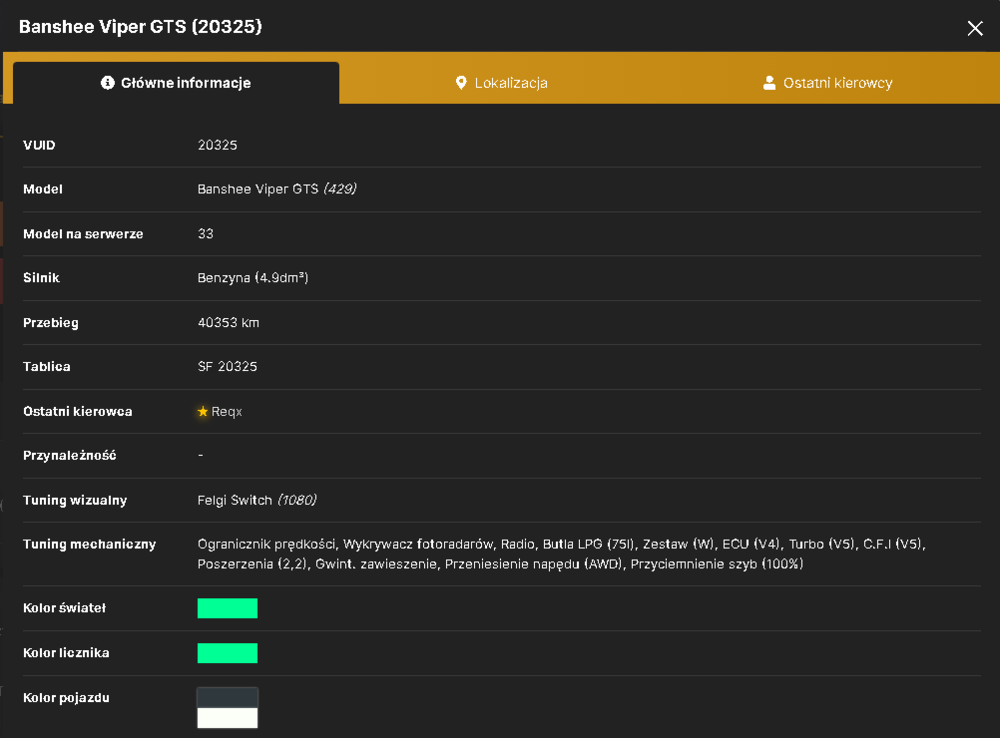
Task: Click the model value Banshee Viper GTS (429)
Action: 277,189
